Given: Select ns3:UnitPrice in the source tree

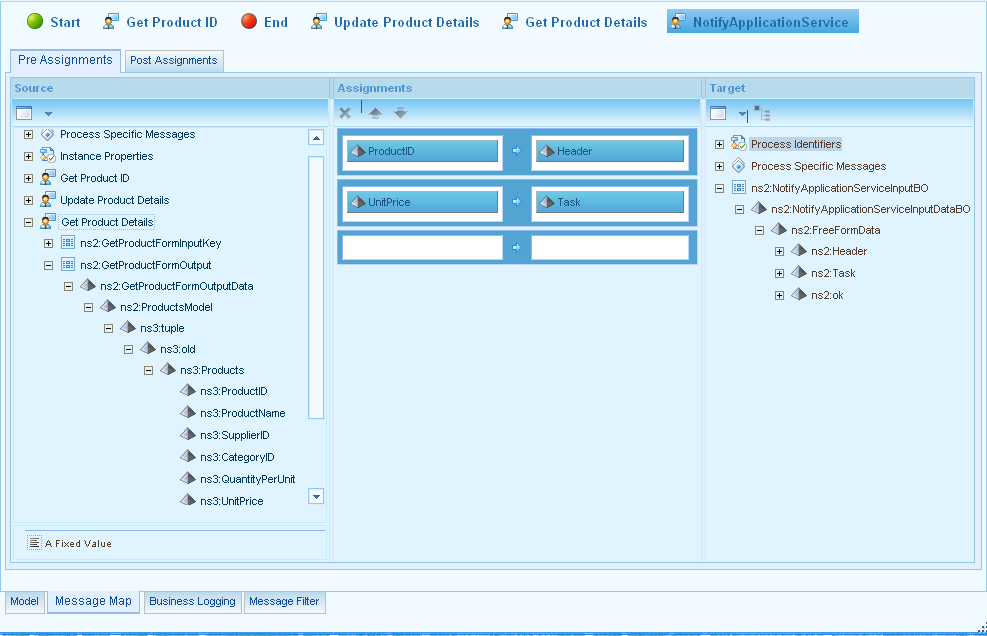Looking at the screenshot, I should pos(231,501).
